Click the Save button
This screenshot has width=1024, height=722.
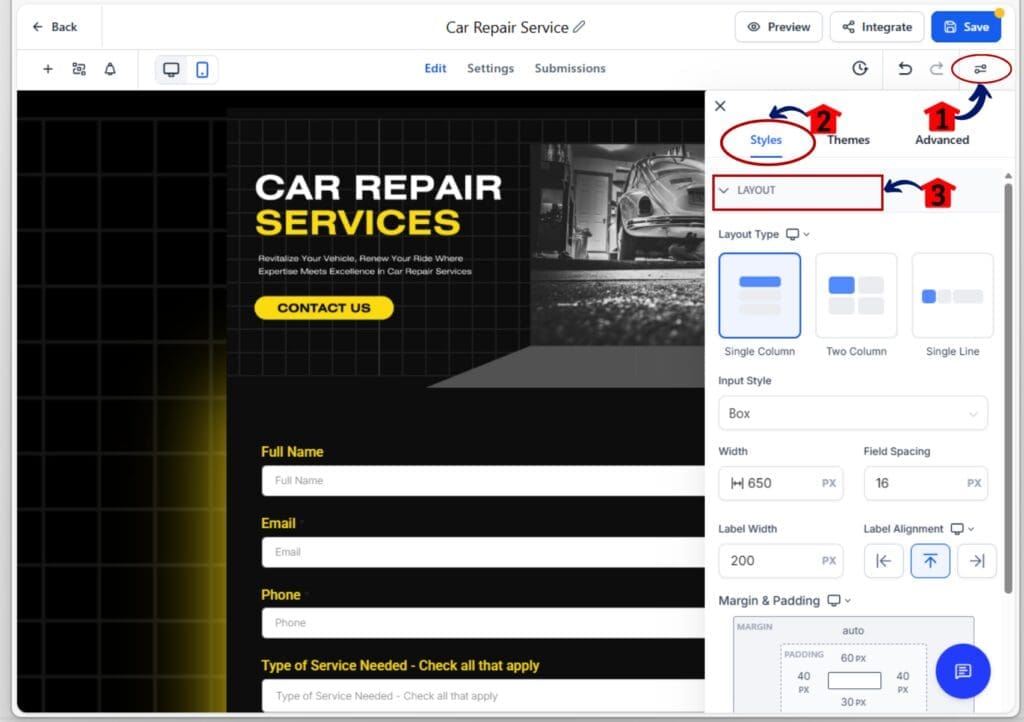965,27
